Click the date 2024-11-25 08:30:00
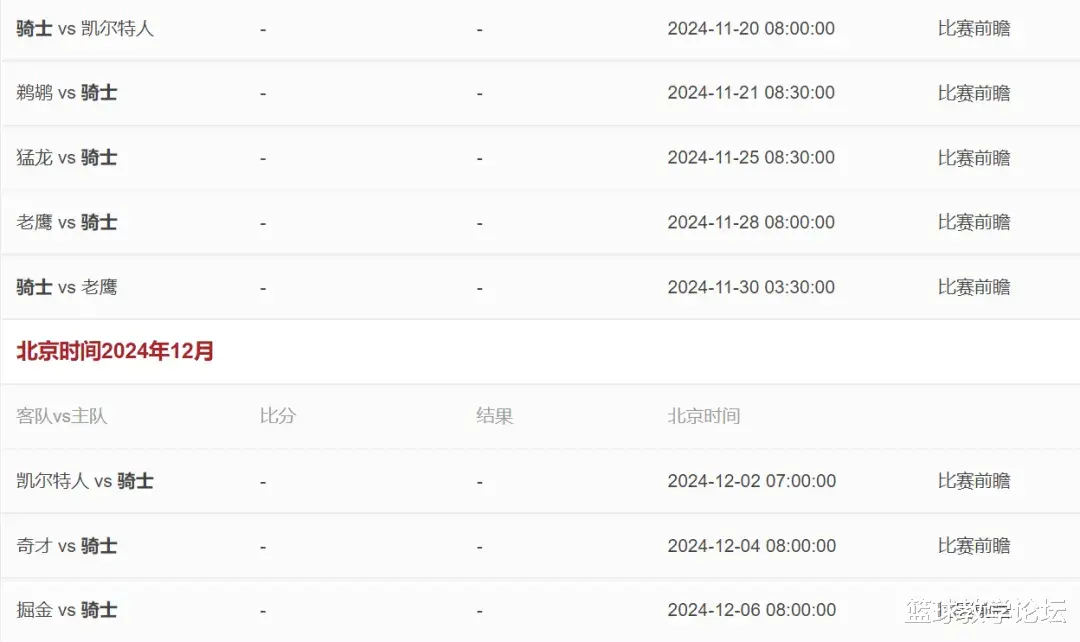Viewport: 1080px width, 642px height. (751, 158)
